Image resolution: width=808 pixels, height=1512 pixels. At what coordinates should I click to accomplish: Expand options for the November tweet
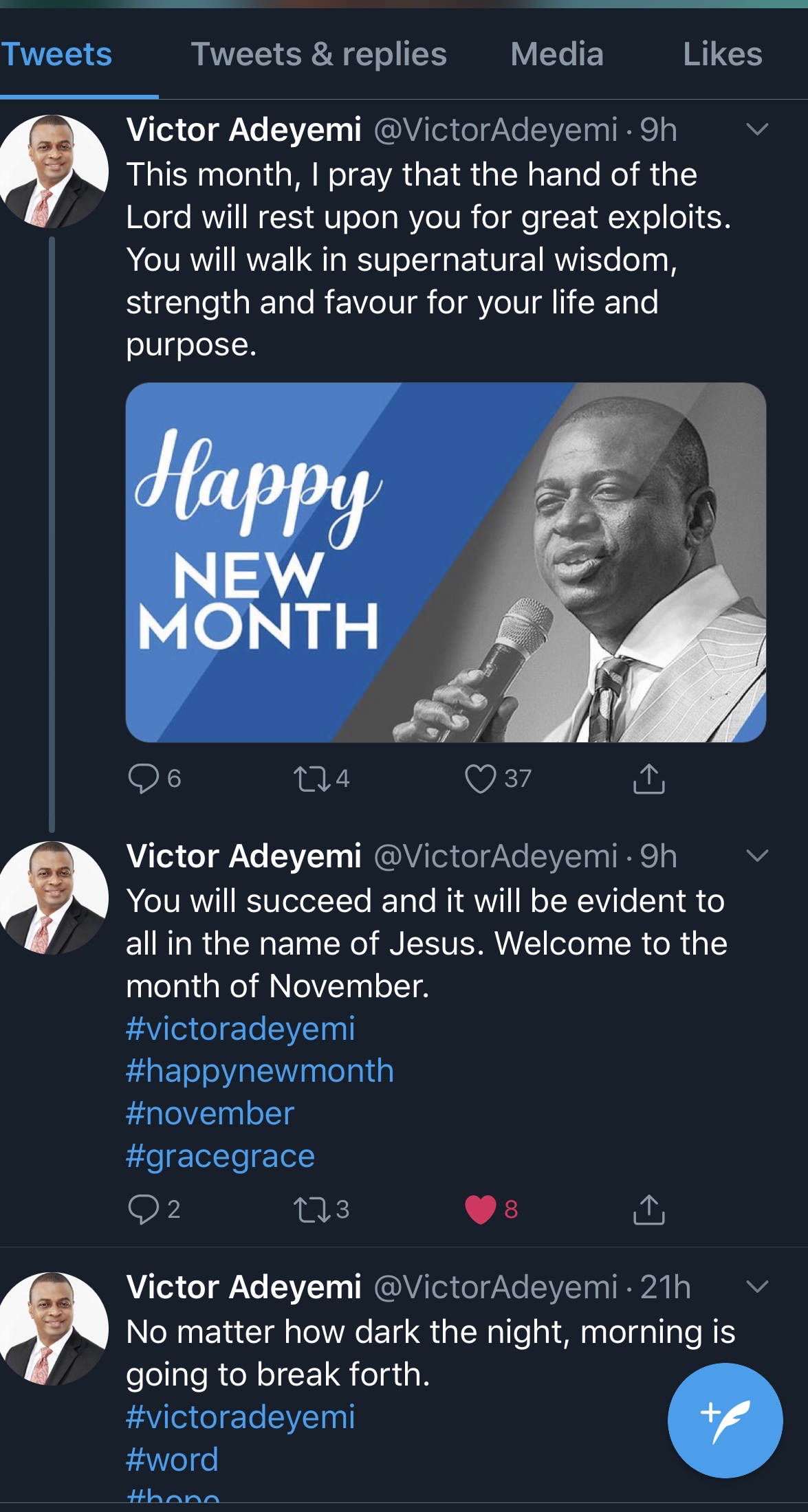pos(757,856)
